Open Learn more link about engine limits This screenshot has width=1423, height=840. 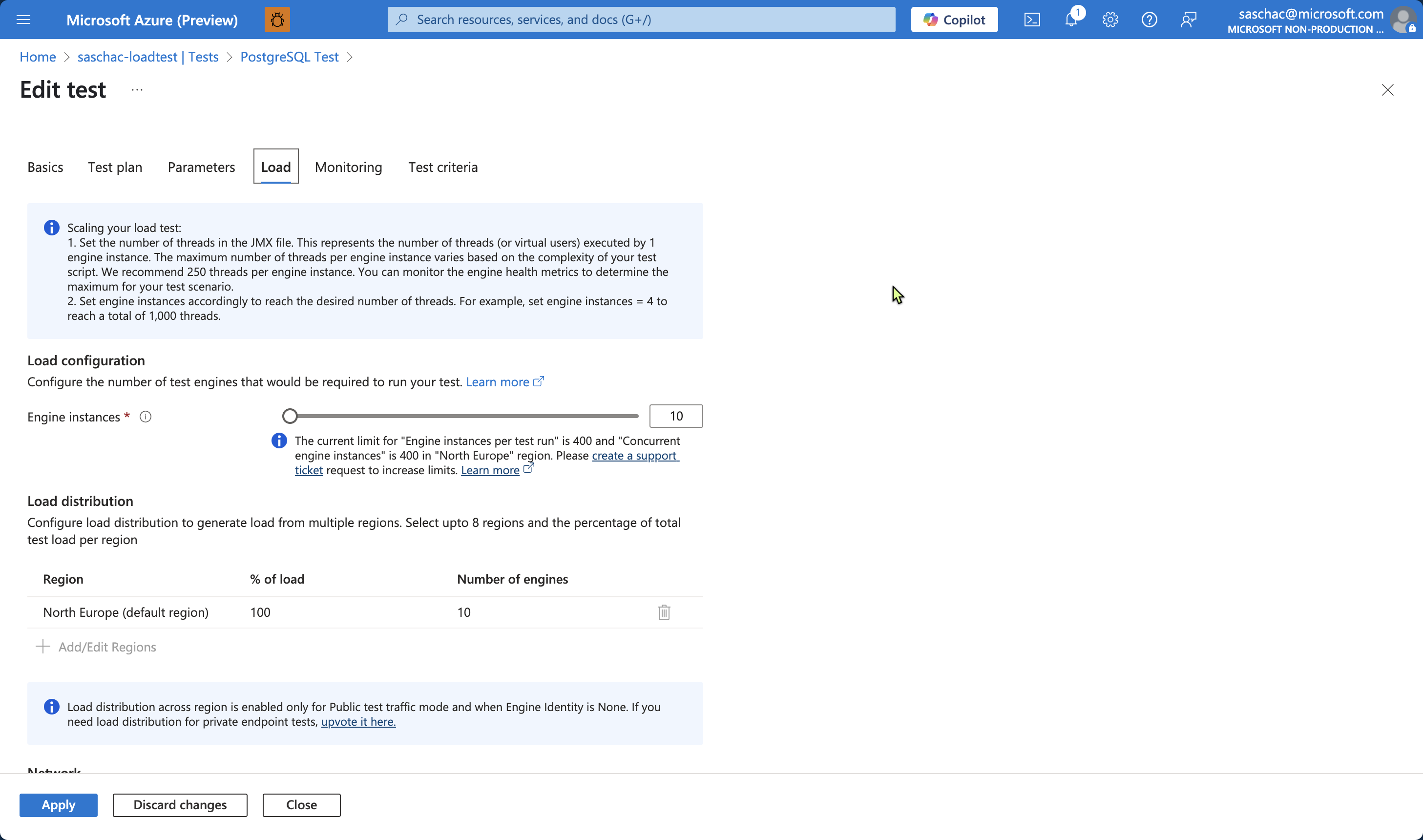click(490, 470)
